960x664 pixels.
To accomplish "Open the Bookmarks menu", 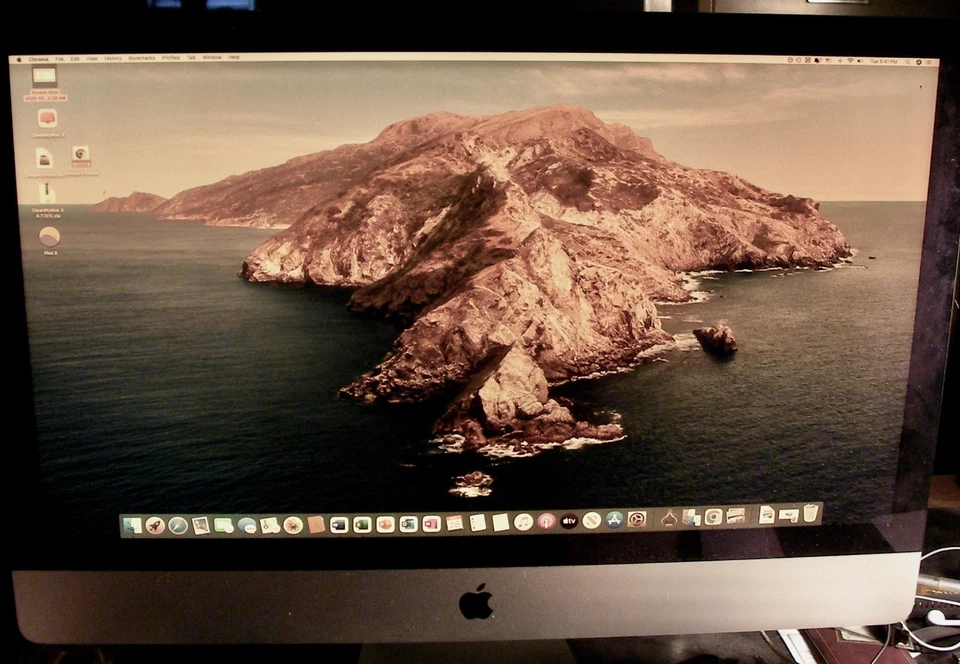I will (x=141, y=58).
